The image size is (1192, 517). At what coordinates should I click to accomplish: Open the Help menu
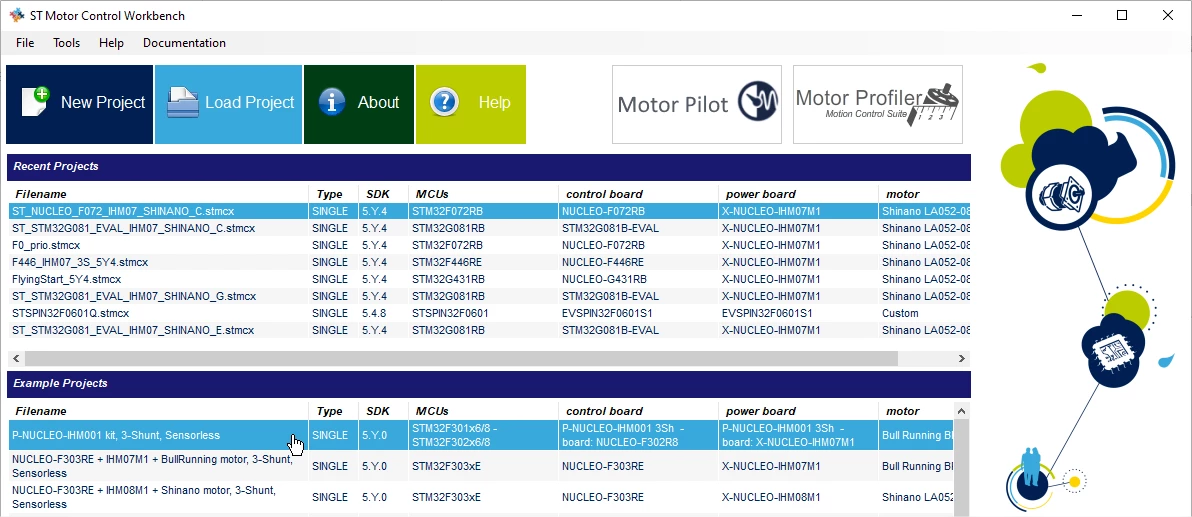point(111,43)
